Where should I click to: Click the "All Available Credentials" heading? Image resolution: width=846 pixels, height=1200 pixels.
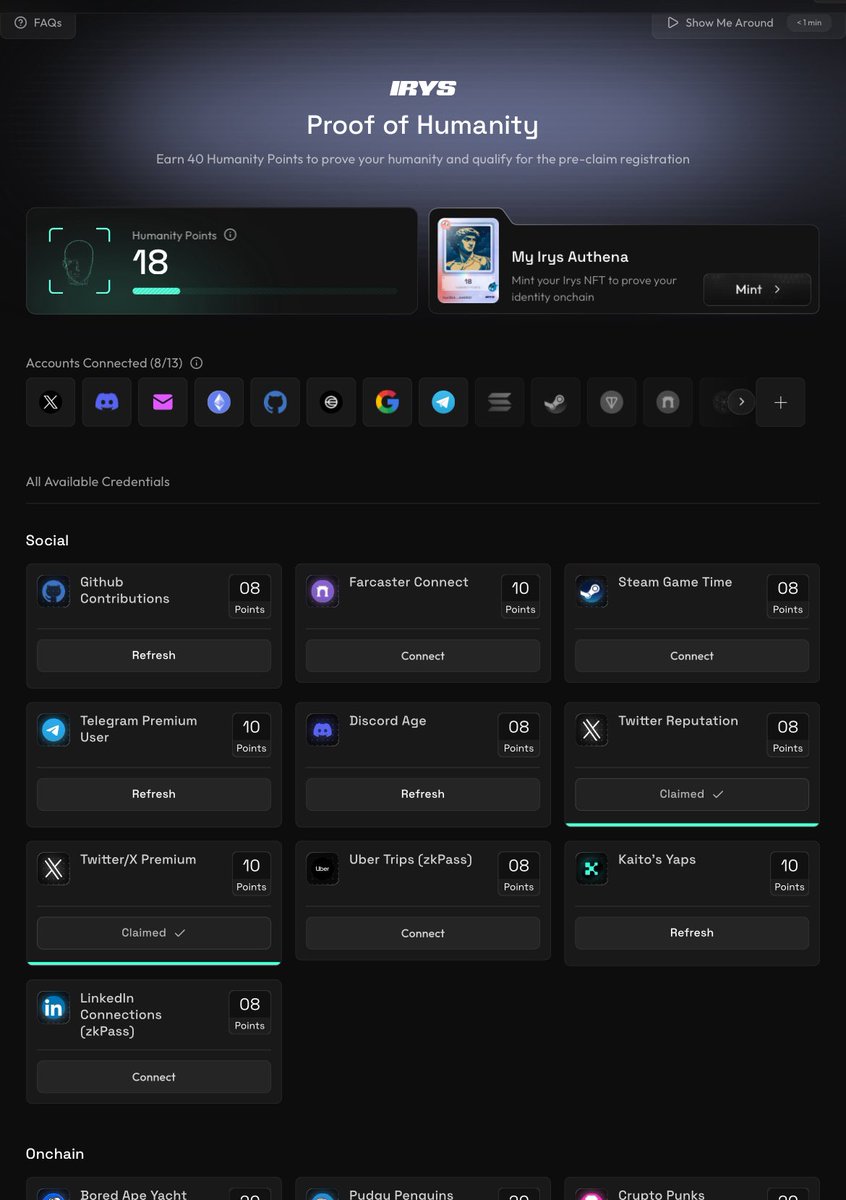pos(98,482)
